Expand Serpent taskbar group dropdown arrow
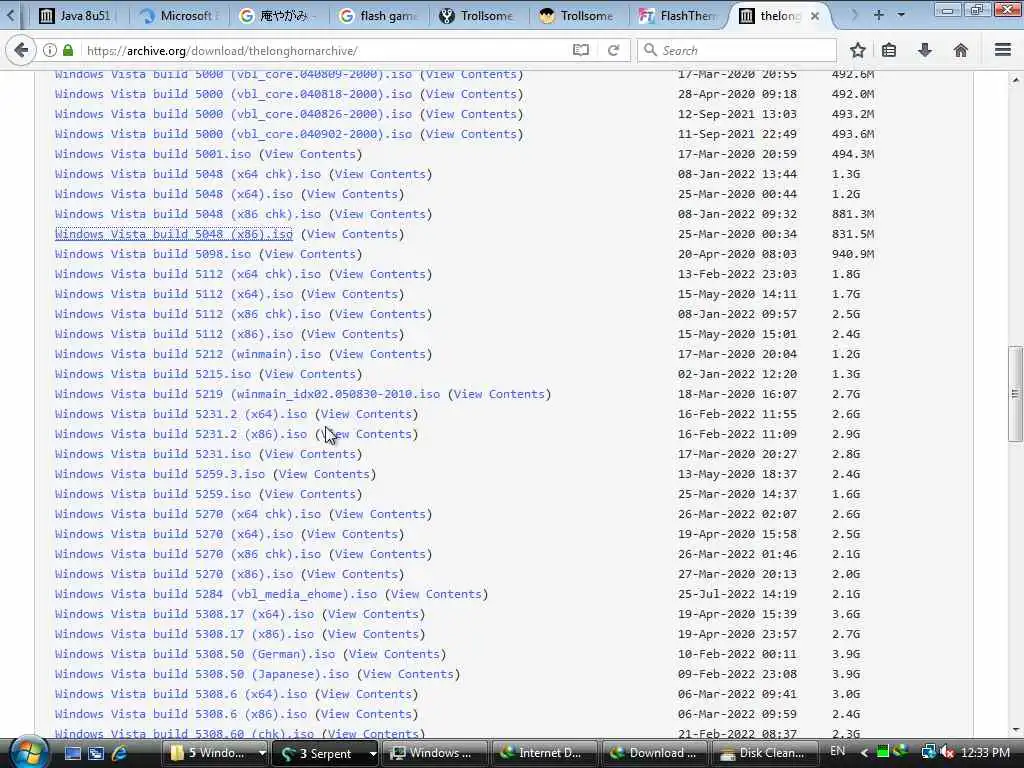The image size is (1024, 768). pyautogui.click(x=373, y=753)
